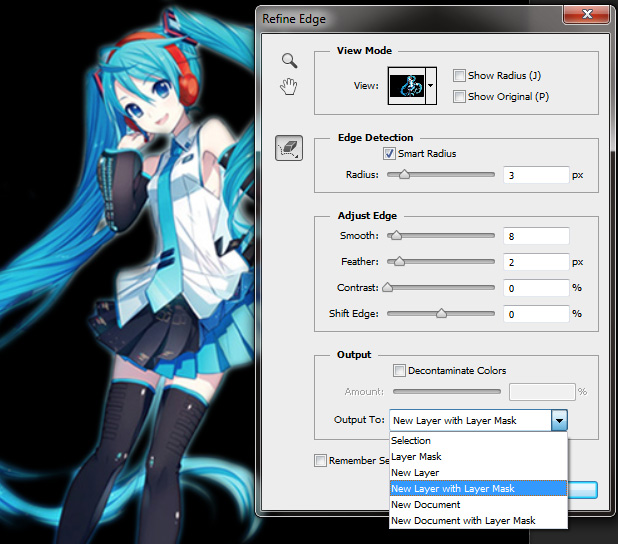The width and height of the screenshot is (618, 544).
Task: Select the Zoom tool magnifier icon
Action: 289,60
